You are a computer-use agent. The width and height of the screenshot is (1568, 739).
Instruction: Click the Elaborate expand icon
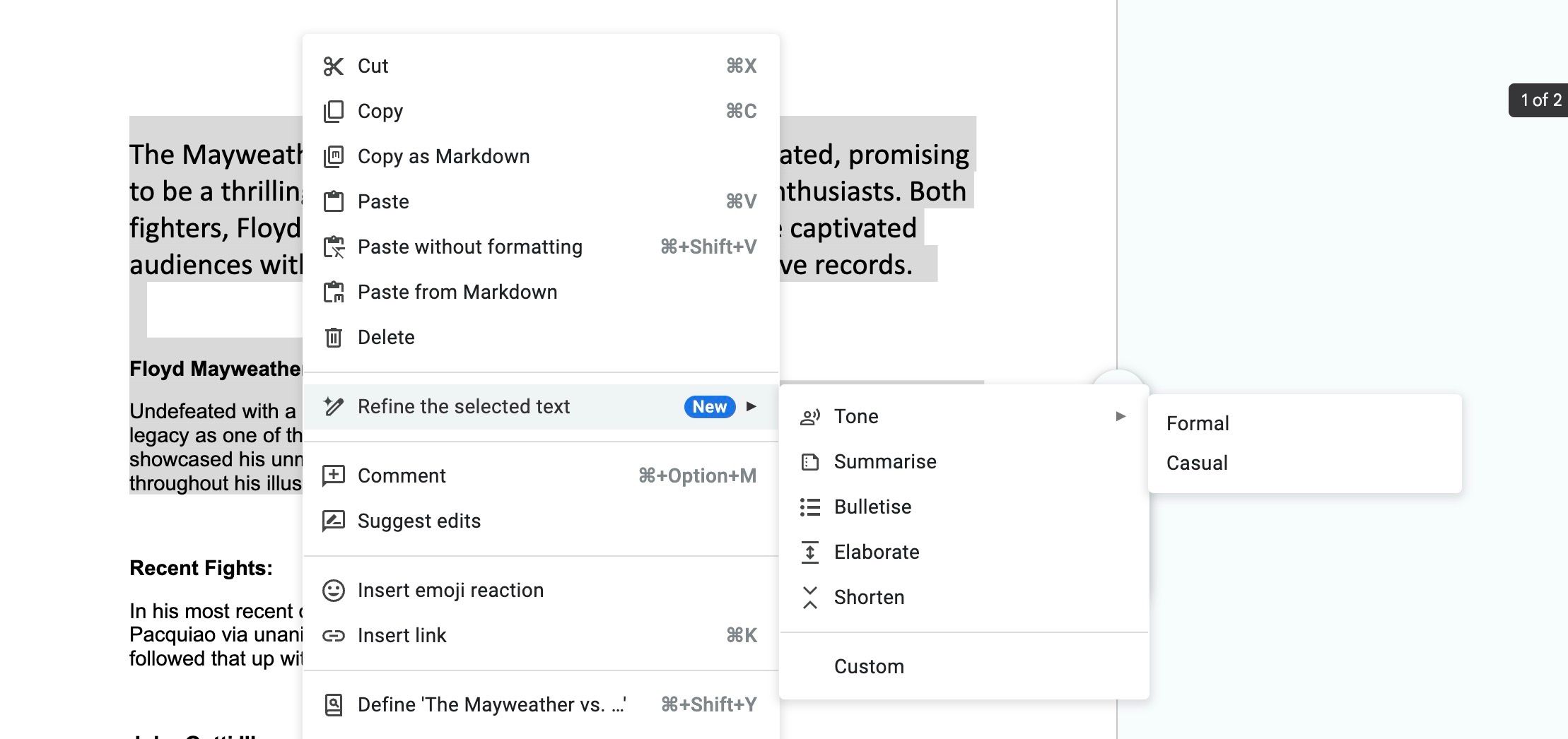[810, 552]
